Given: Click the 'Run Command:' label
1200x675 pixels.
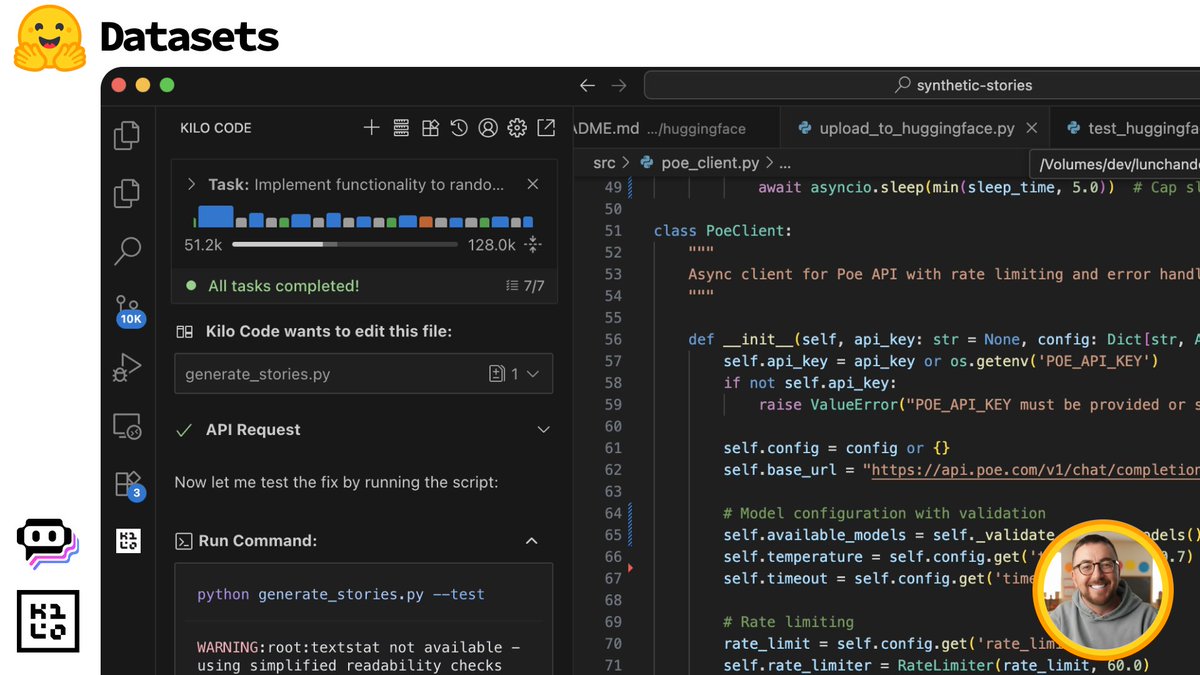Looking at the screenshot, I should [258, 541].
